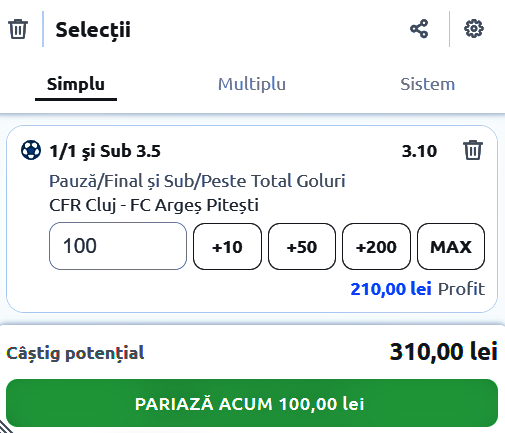Click the 3.10 odds value

[419, 151]
